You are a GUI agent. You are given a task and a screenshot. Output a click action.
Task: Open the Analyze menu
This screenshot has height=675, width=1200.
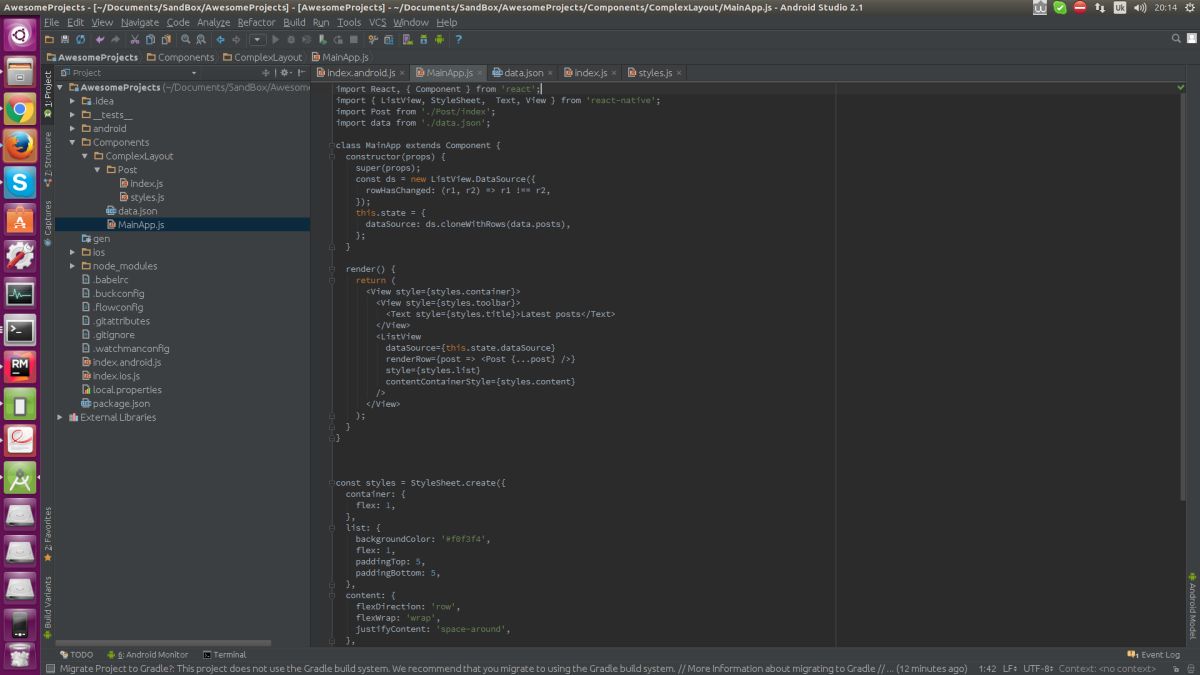[213, 22]
